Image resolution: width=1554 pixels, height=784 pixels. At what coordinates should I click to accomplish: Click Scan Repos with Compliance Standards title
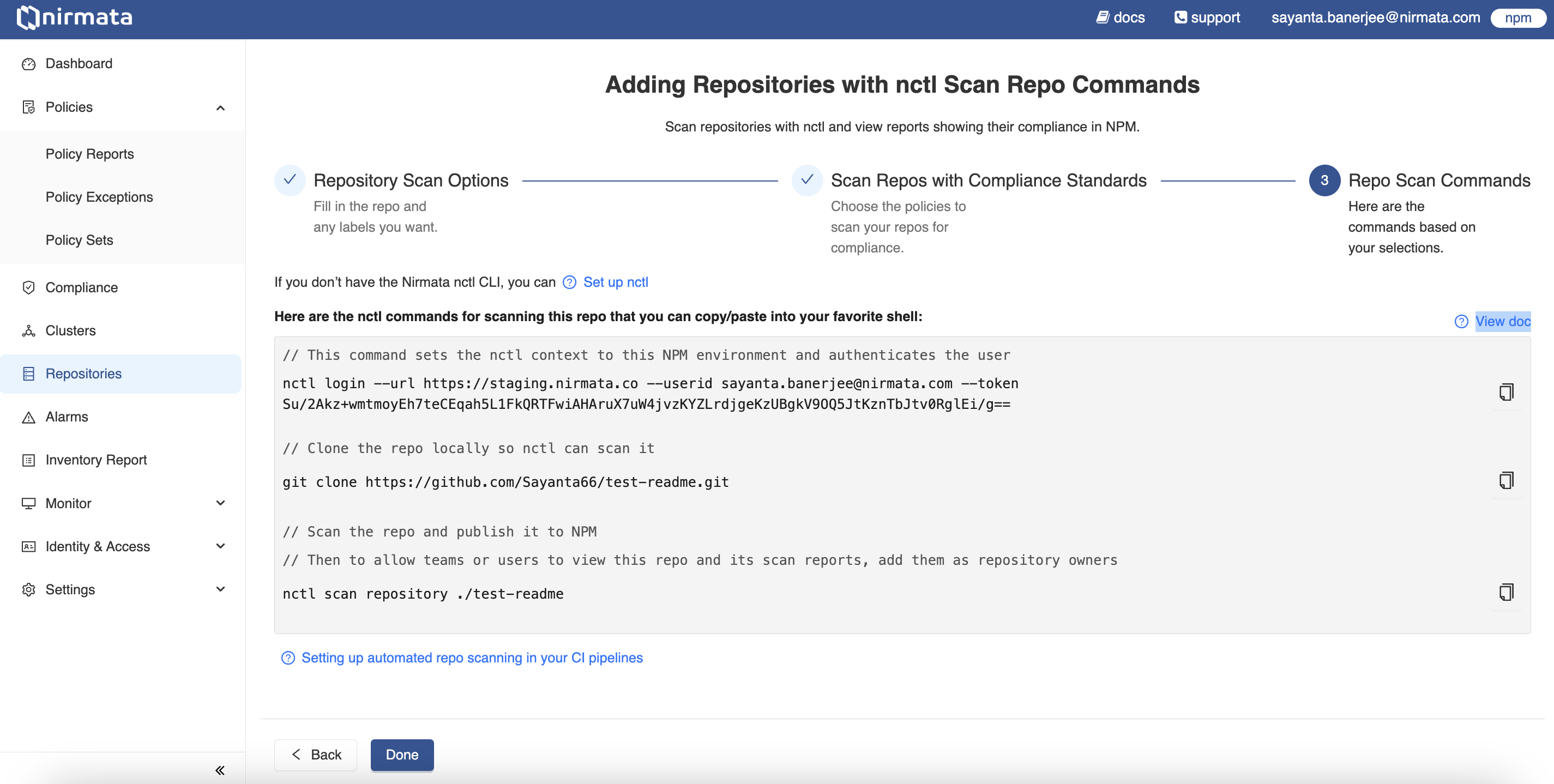click(x=988, y=180)
